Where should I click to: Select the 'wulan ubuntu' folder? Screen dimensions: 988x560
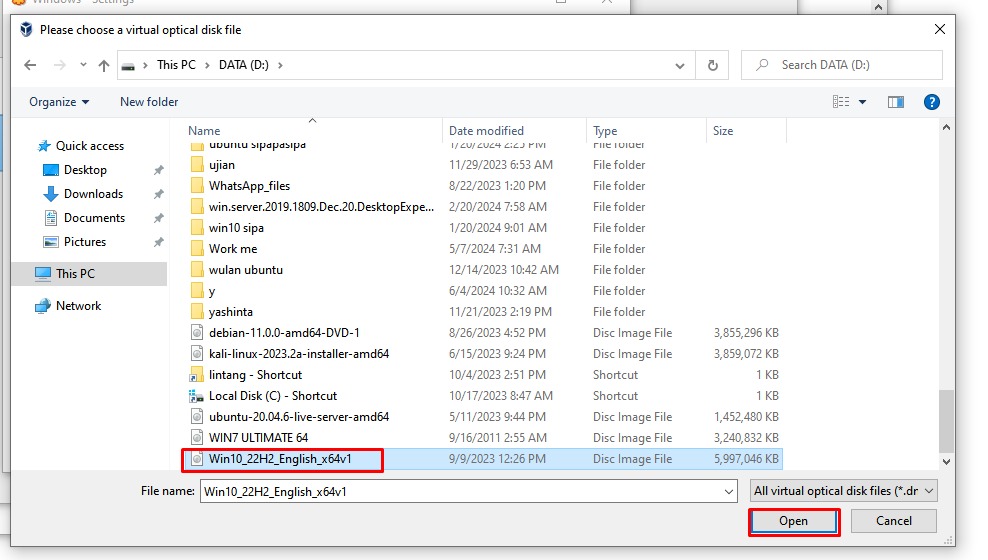pos(246,270)
